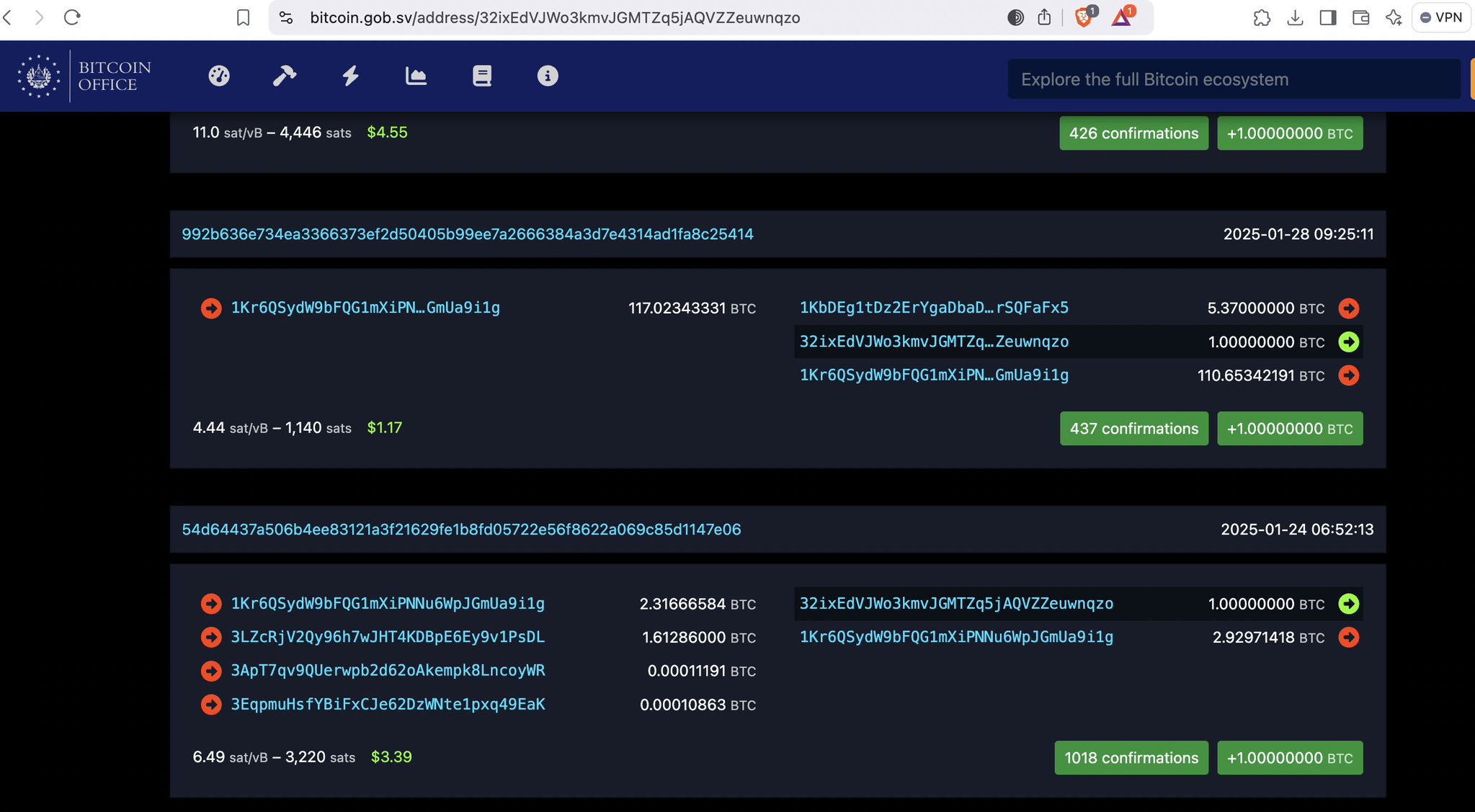
Task: Toggle the VPN button
Action: tap(1441, 17)
